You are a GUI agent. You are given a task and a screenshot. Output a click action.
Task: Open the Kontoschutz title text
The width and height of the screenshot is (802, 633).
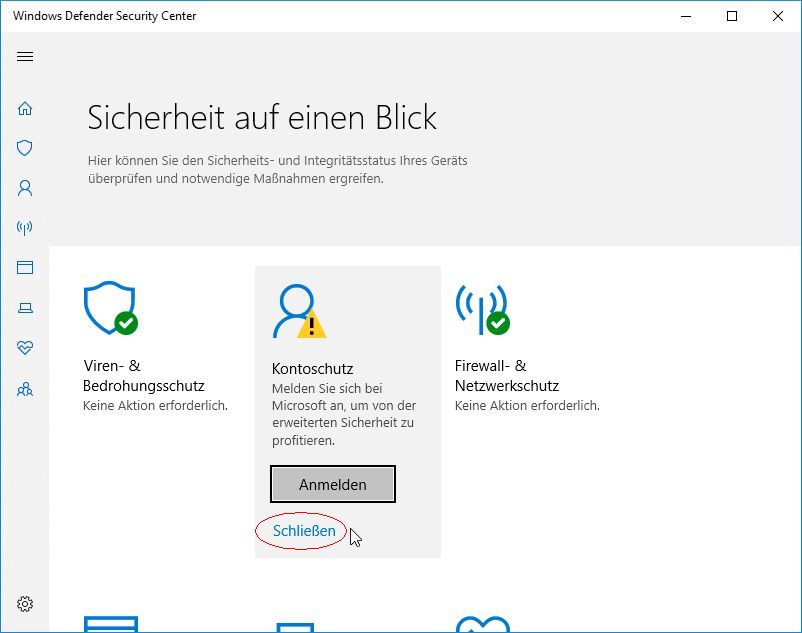tap(313, 369)
